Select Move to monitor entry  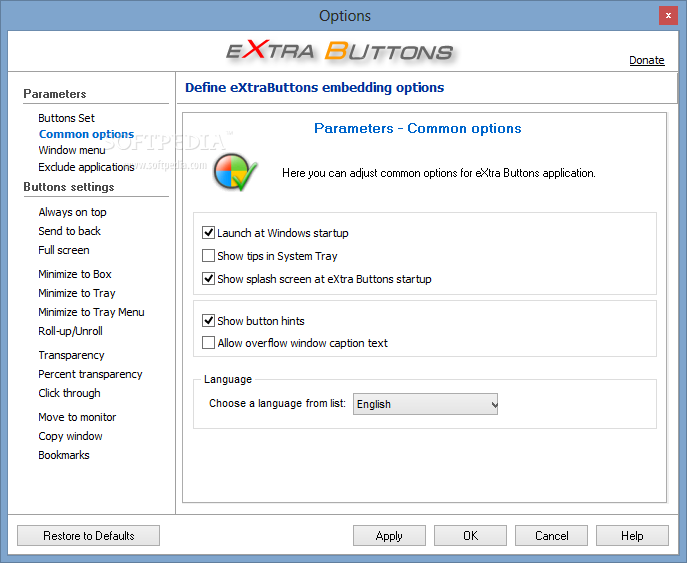[77, 417]
